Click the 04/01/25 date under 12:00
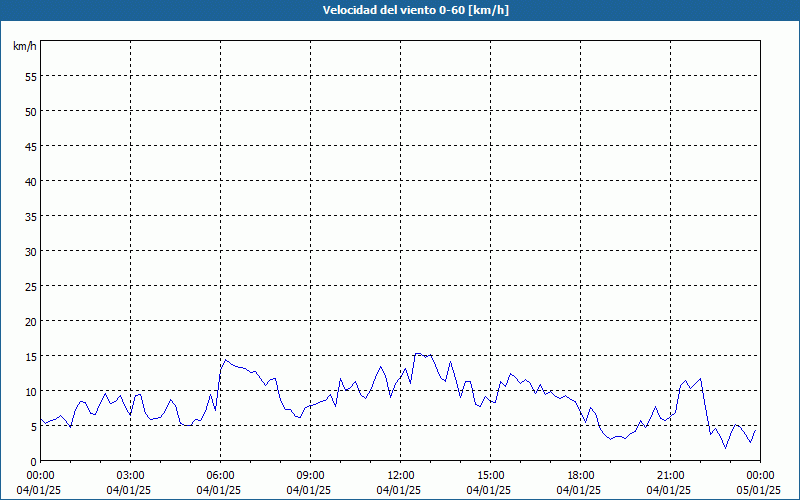Viewport: 800px width, 500px height. pos(399,490)
